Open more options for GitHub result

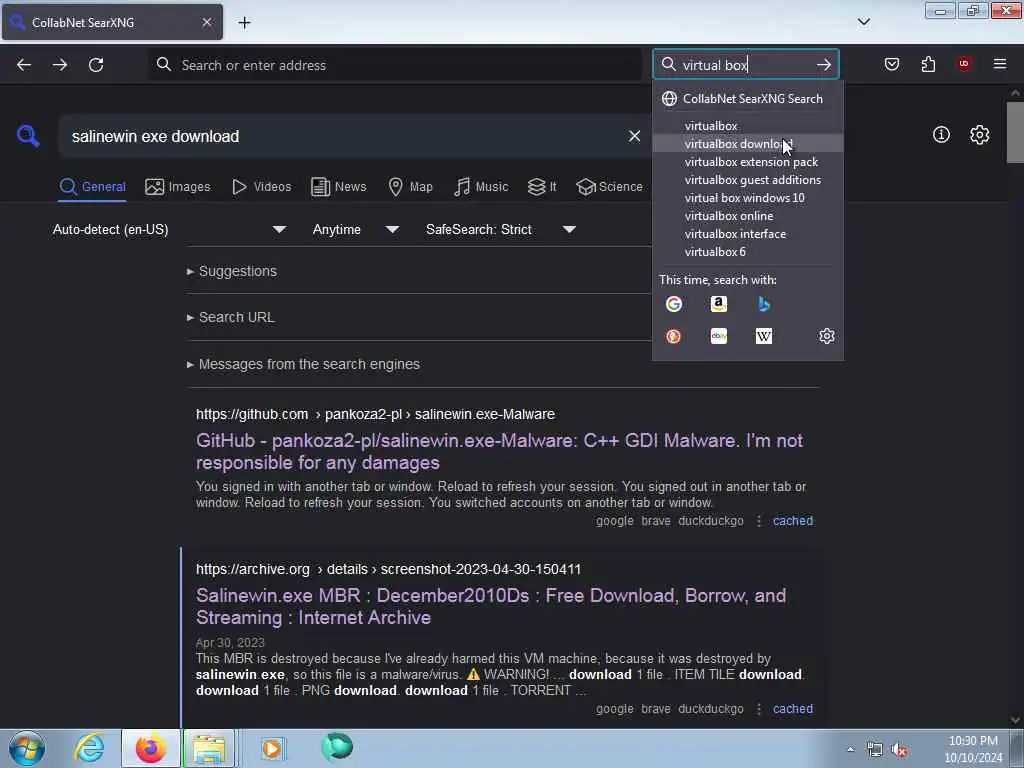tap(758, 521)
